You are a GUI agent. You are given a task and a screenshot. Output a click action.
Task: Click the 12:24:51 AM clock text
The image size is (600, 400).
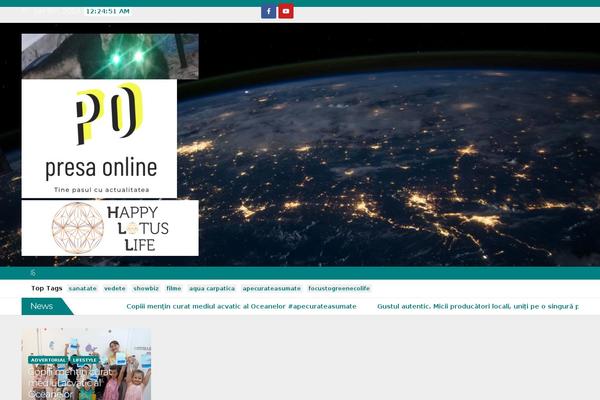tap(108, 11)
